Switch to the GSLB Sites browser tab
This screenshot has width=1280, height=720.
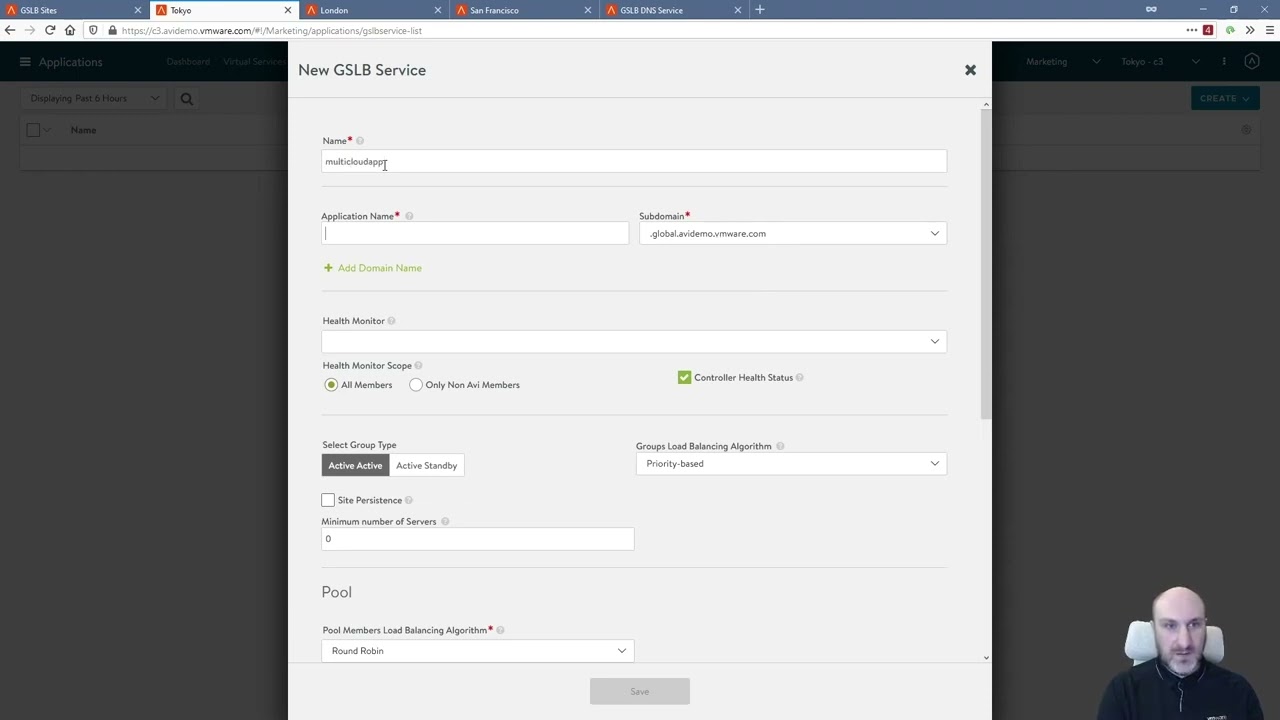(x=75, y=10)
